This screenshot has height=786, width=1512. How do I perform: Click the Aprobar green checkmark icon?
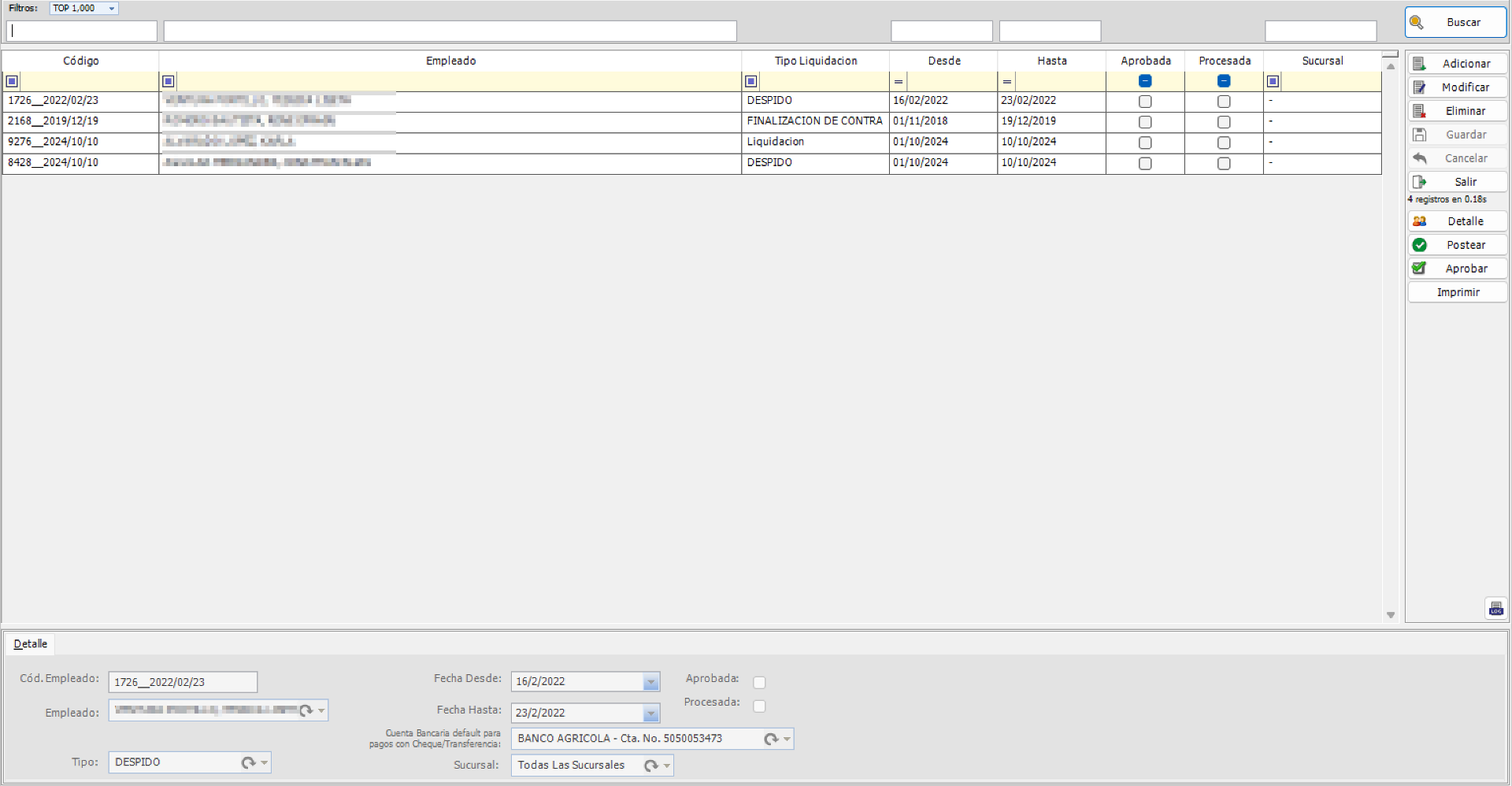[x=1421, y=269]
